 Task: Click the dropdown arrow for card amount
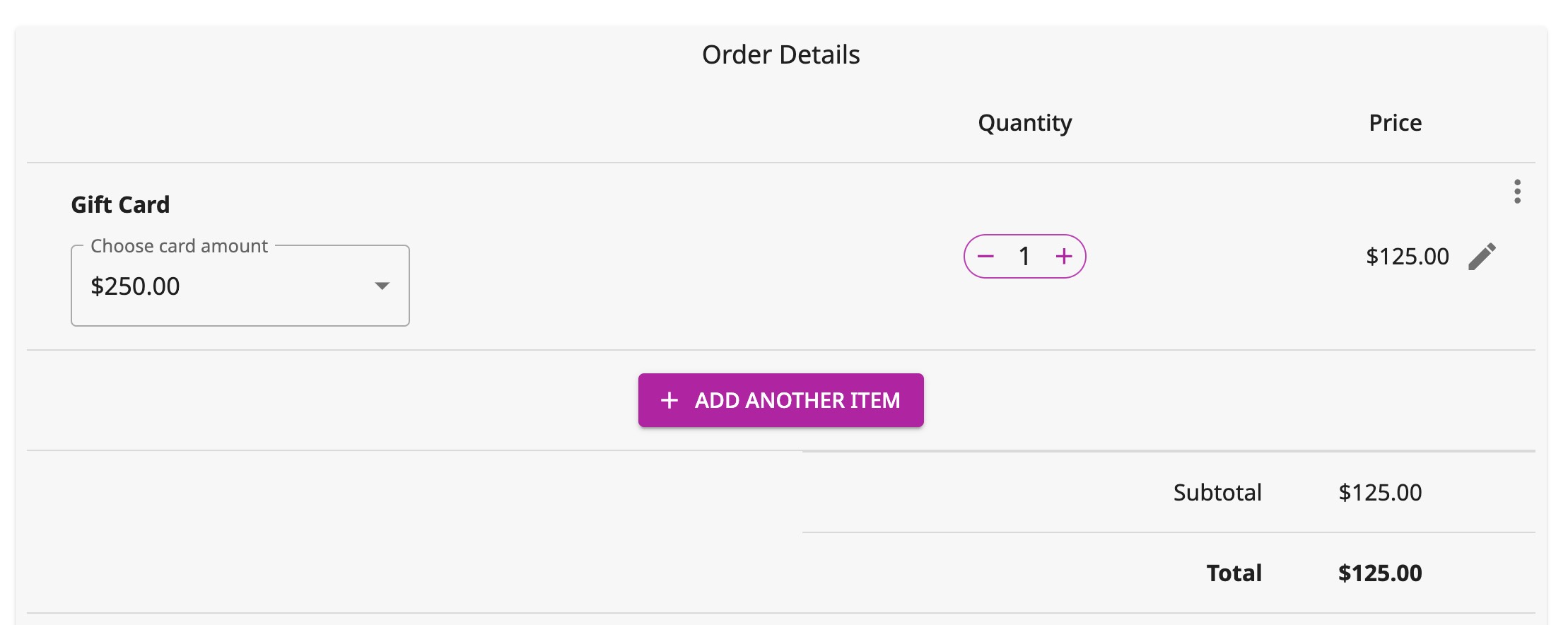coord(382,286)
